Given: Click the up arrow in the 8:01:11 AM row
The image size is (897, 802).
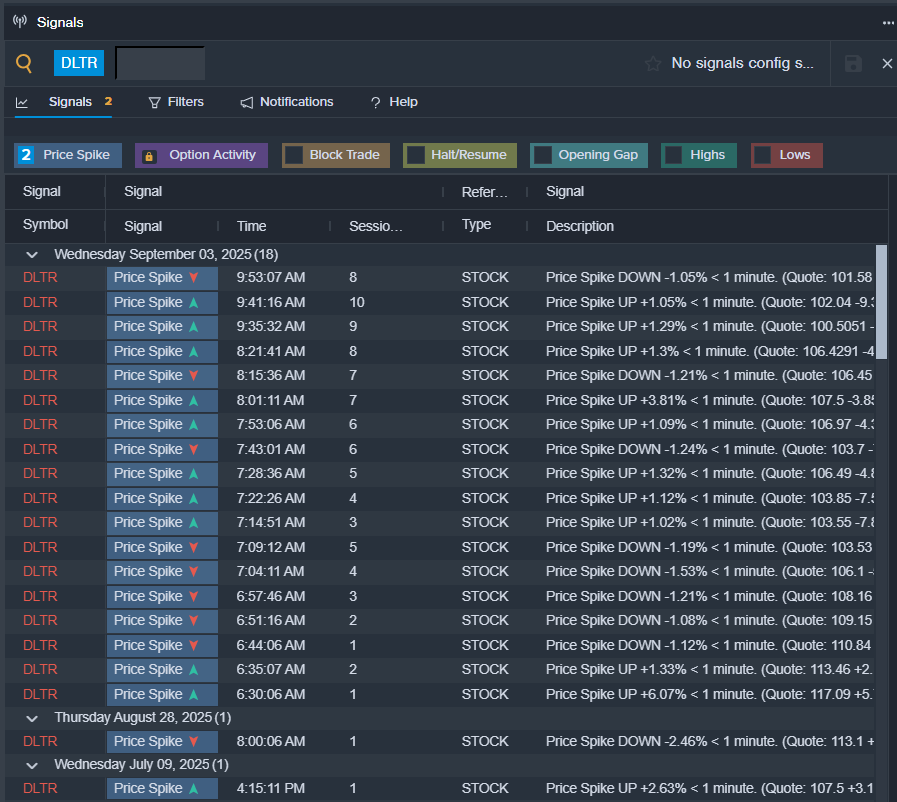Looking at the screenshot, I should 194,400.
